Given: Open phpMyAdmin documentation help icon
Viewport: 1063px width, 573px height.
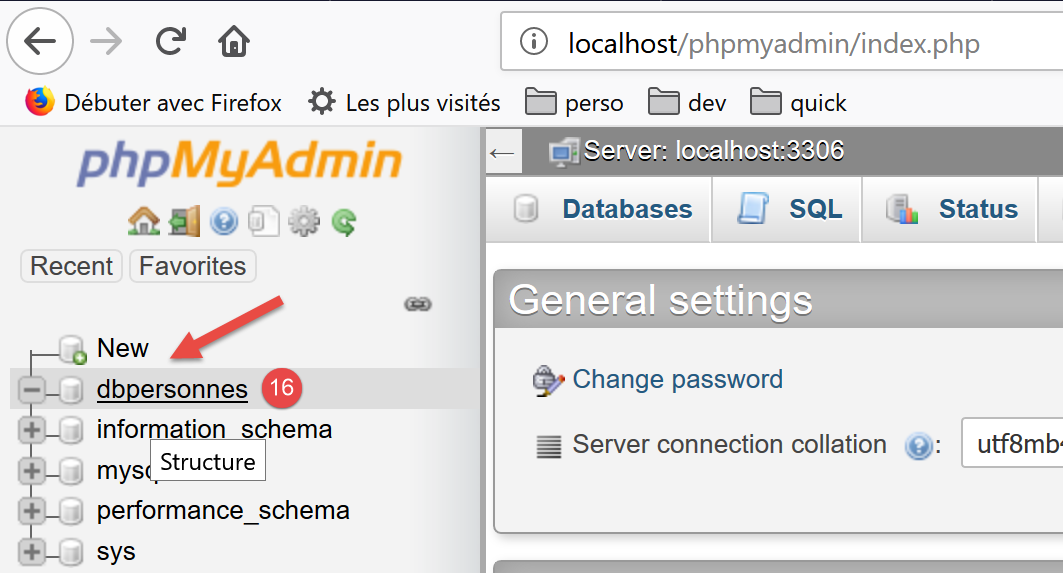Looking at the screenshot, I should coord(223,221).
